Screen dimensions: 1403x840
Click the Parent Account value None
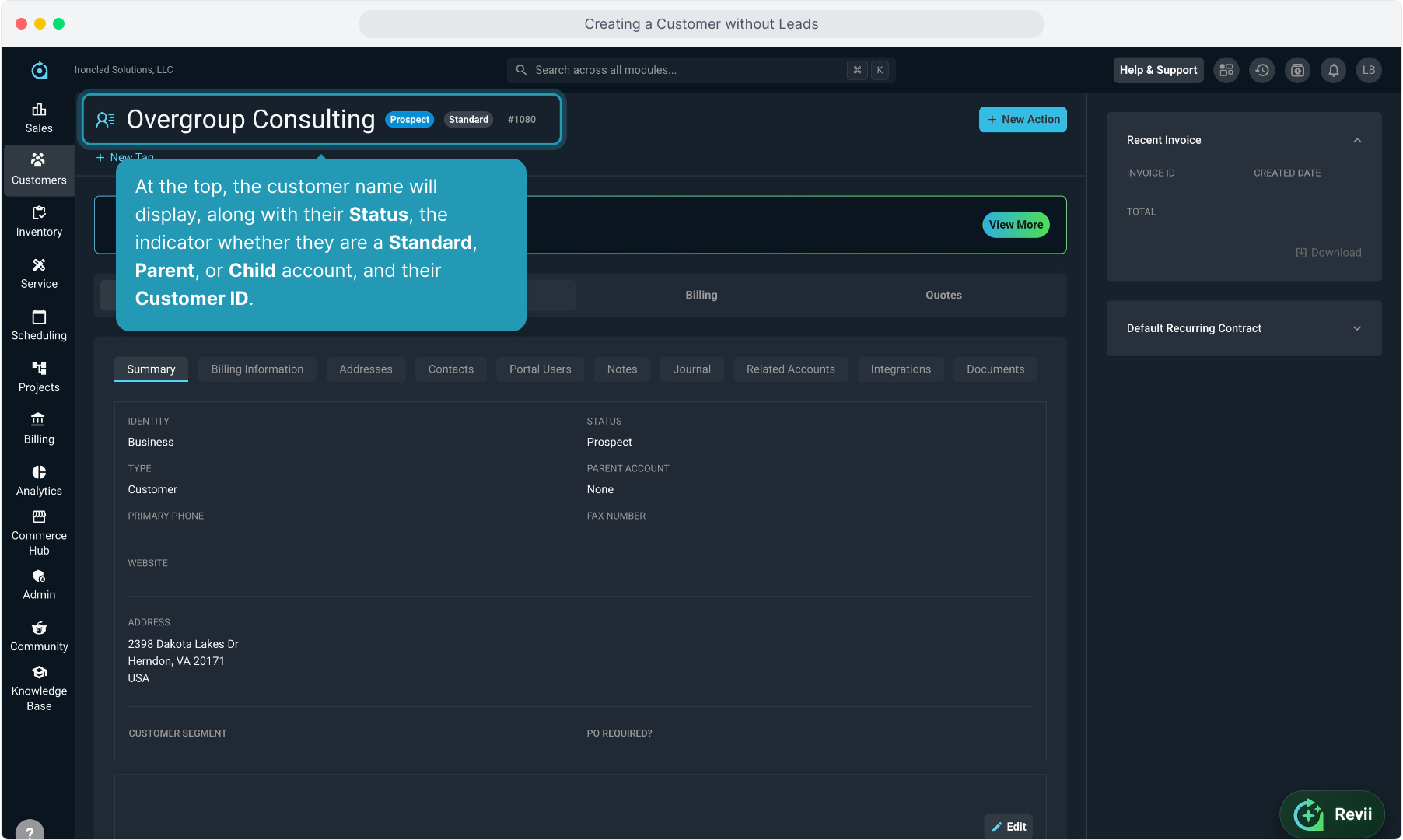[600, 489]
